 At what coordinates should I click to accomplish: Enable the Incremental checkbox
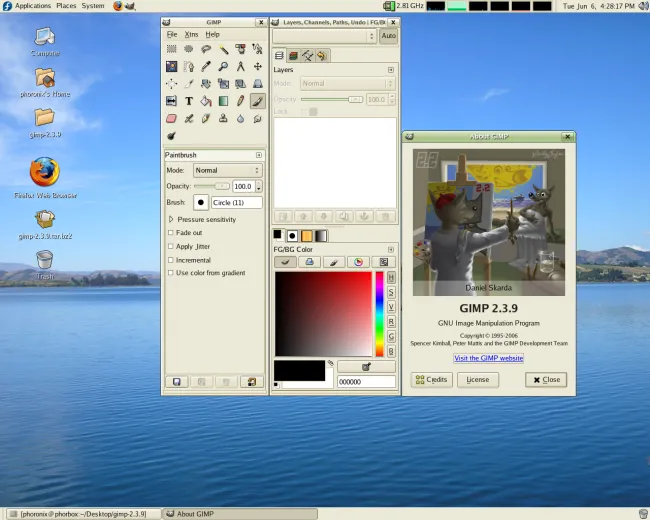tap(170, 260)
